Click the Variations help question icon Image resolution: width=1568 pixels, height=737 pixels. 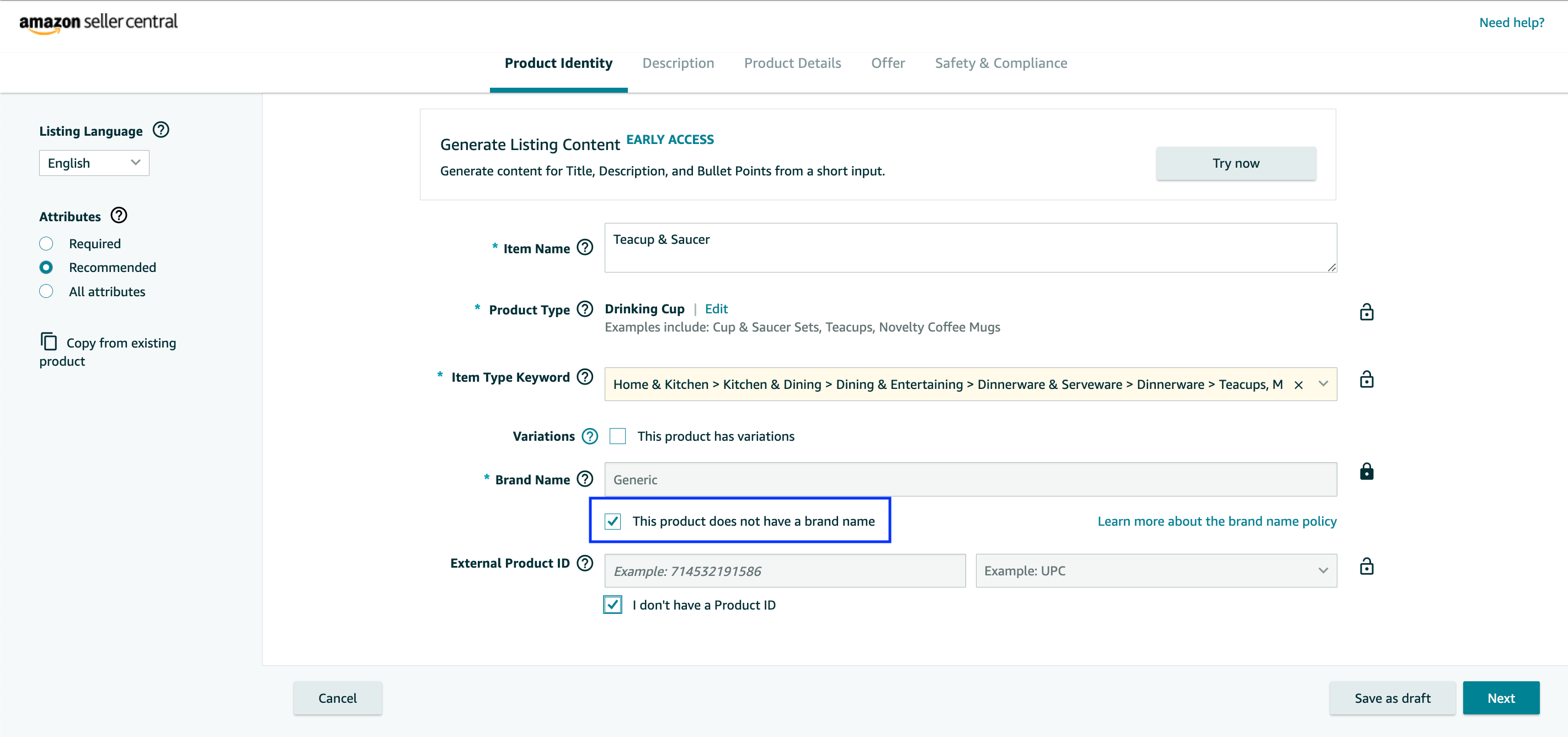pyautogui.click(x=589, y=436)
